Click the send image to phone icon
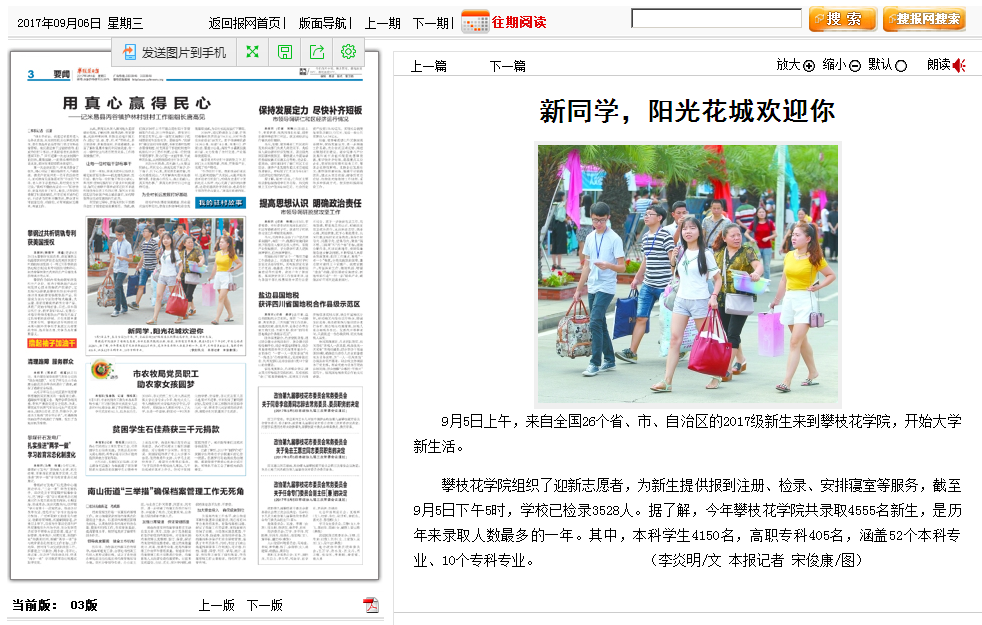 130,52
